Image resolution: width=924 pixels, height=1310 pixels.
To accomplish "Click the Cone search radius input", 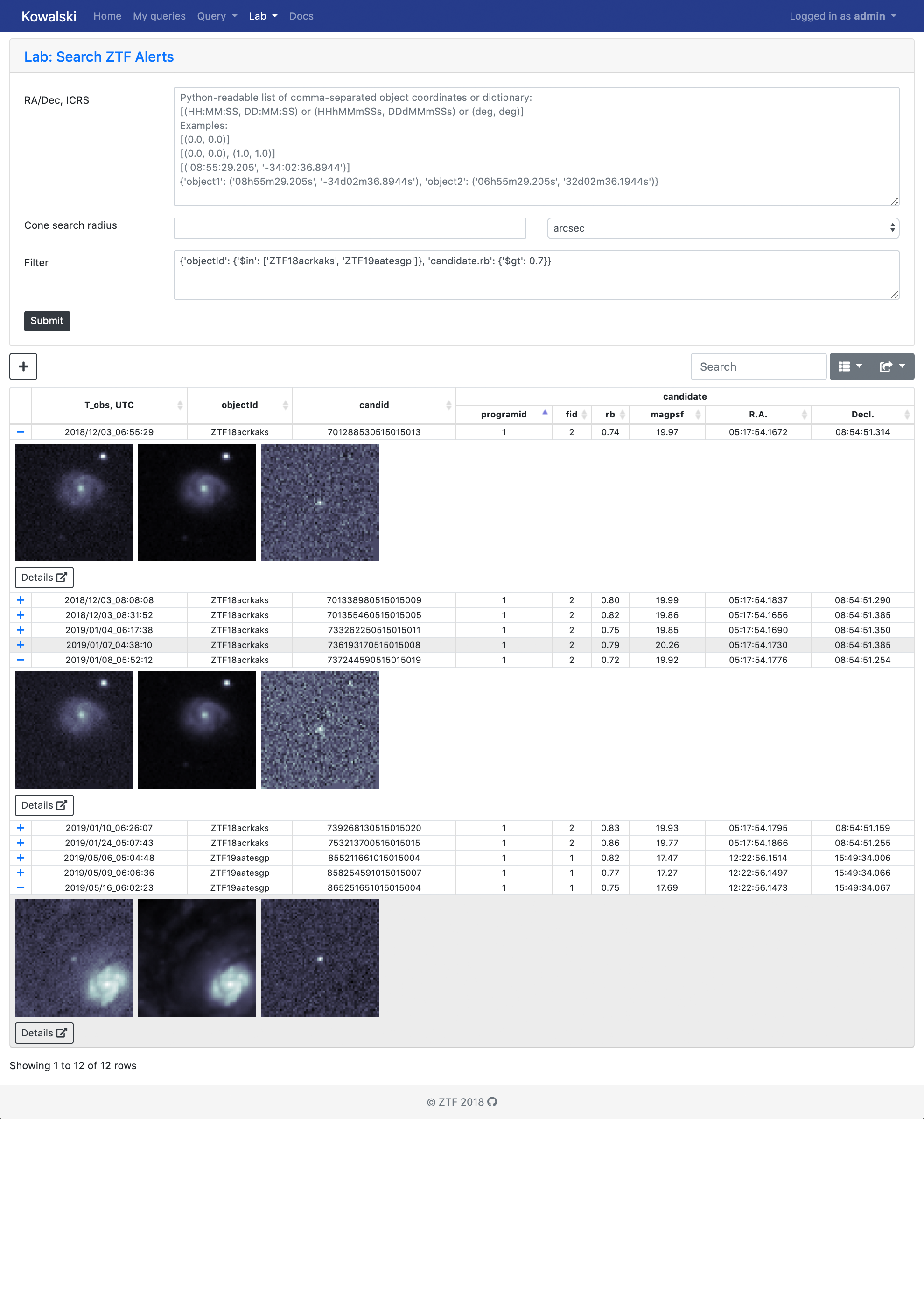I will pos(349,228).
